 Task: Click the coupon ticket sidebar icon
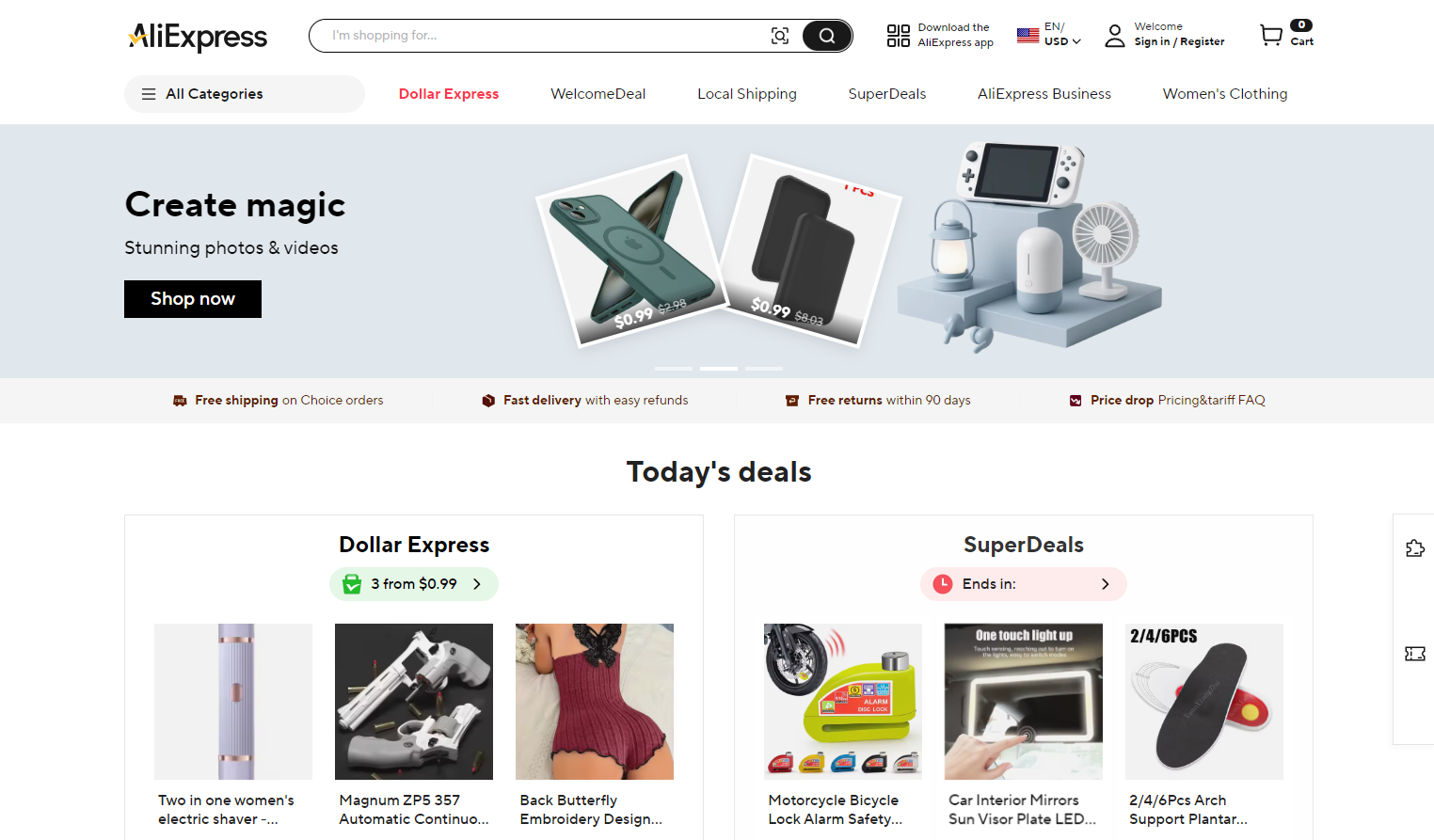click(1415, 654)
